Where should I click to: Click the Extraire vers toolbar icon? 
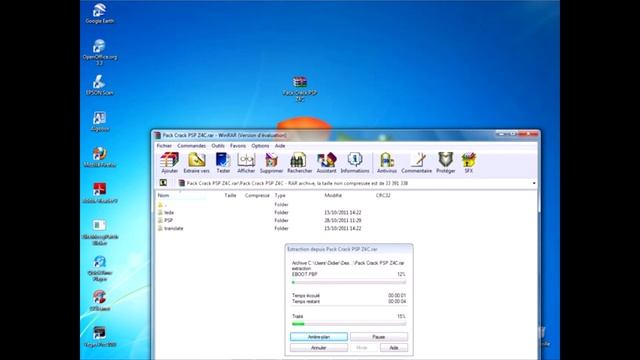pos(196,163)
